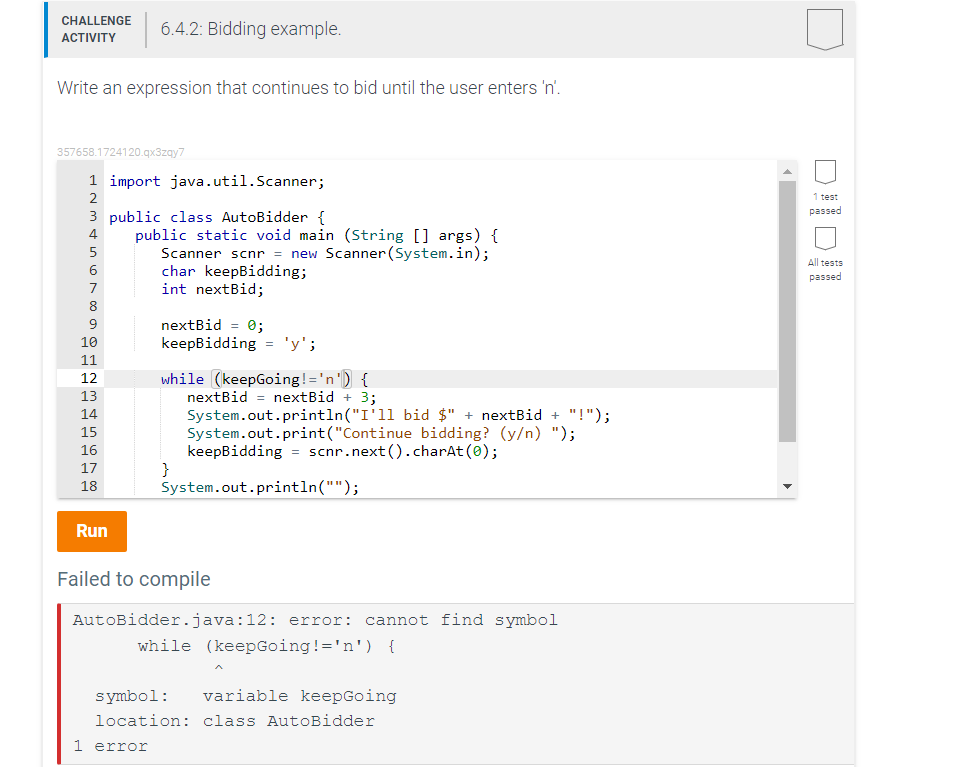Click the 'Failed to compile' heading
This screenshot has width=958, height=767.
(x=133, y=579)
